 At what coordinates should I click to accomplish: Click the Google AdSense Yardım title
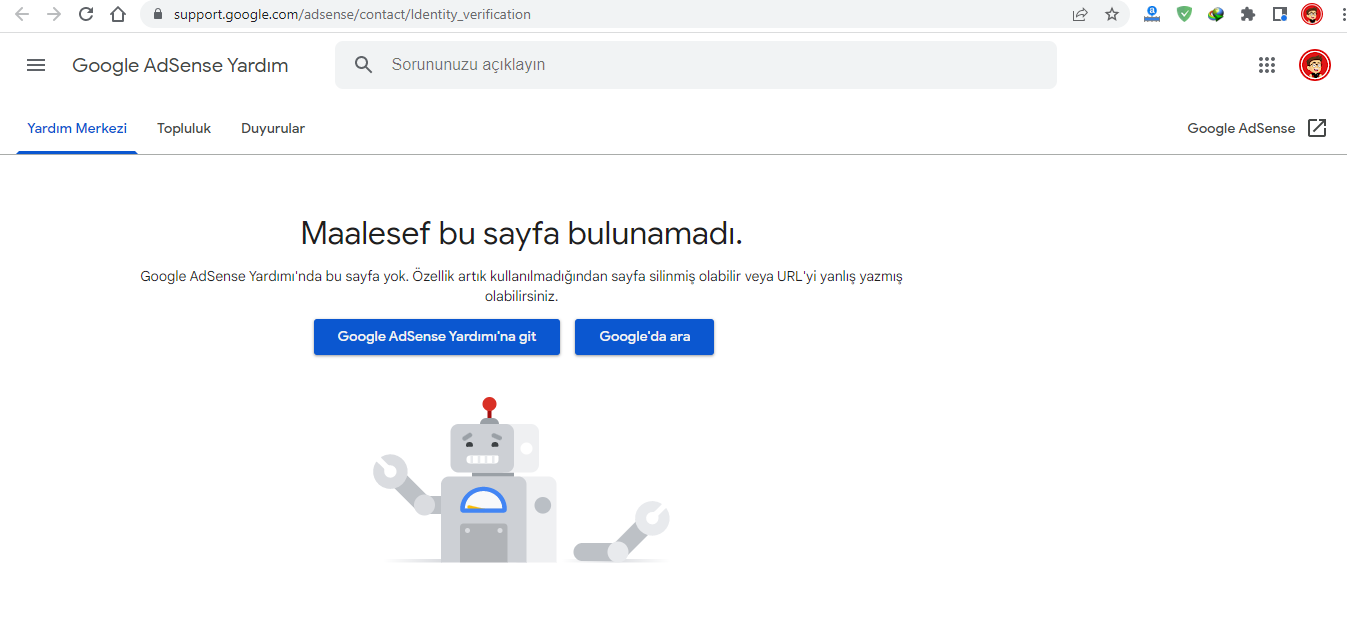(180, 66)
